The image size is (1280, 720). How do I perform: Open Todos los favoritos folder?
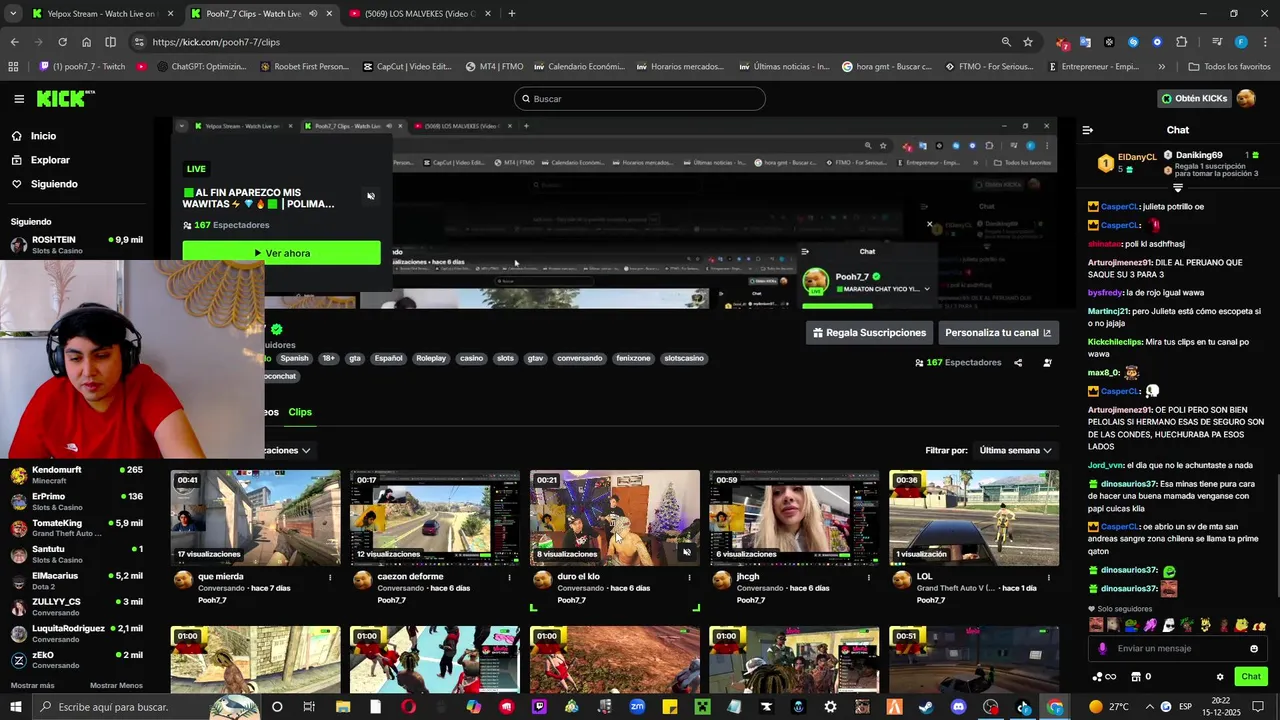(x=1230, y=67)
